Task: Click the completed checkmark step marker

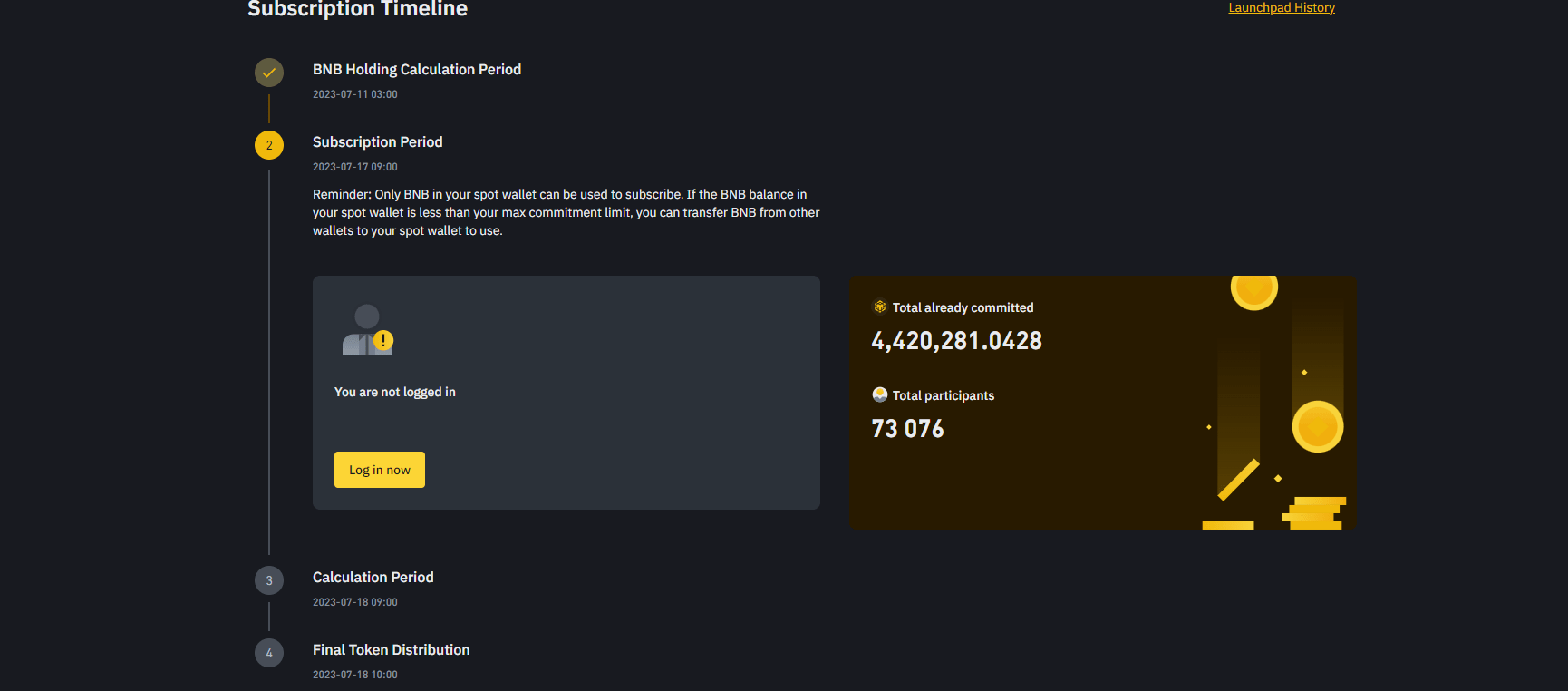Action: [269, 73]
